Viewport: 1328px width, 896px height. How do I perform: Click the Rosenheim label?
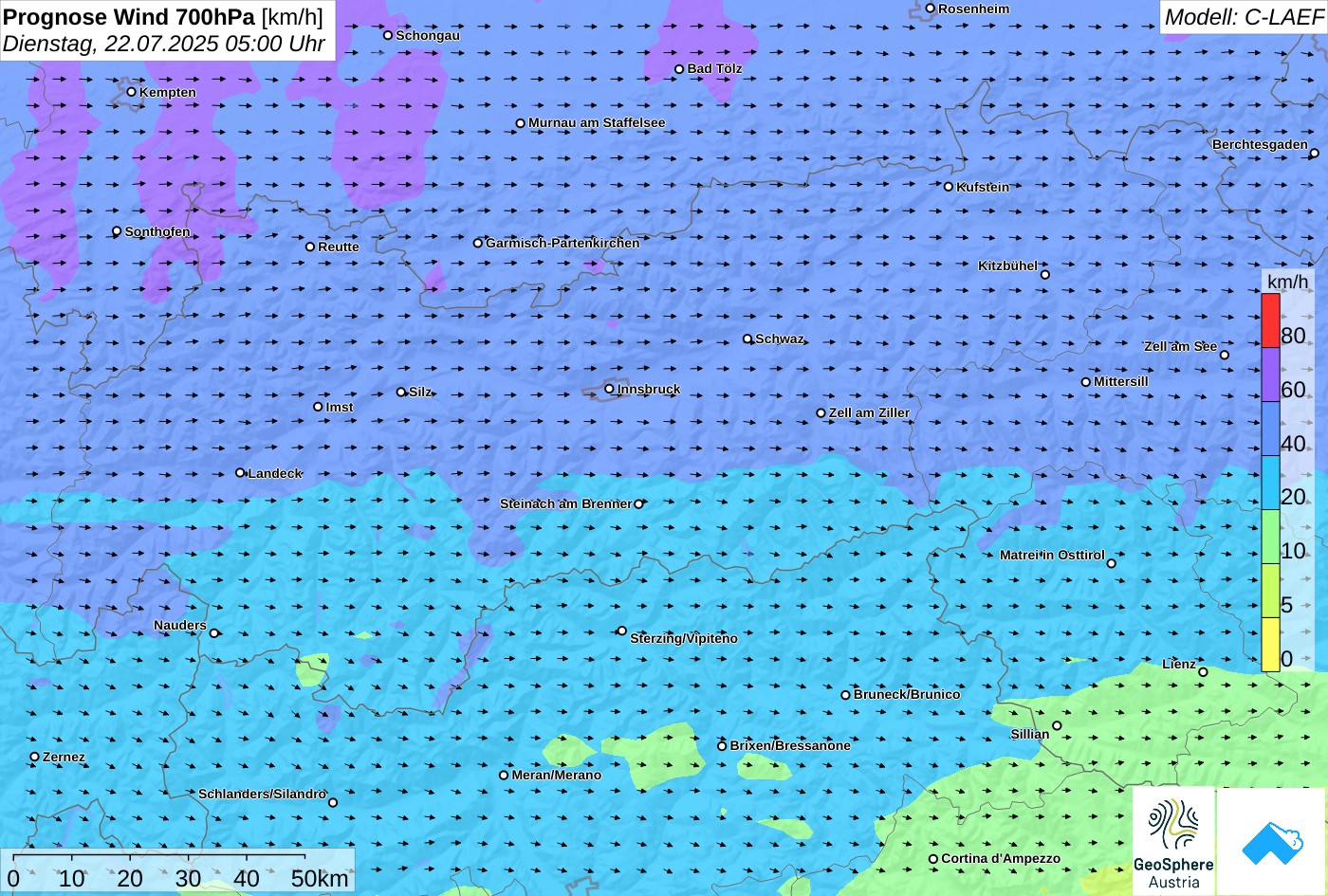coord(974,9)
